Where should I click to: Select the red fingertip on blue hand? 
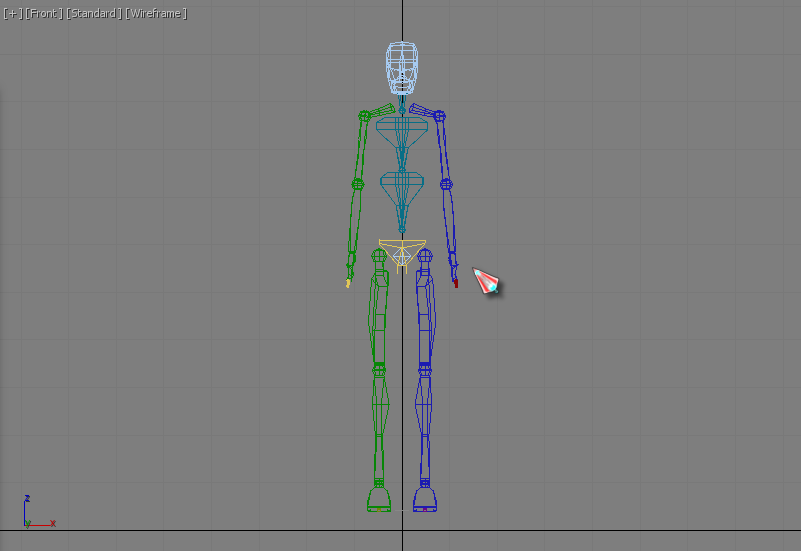coord(456,283)
